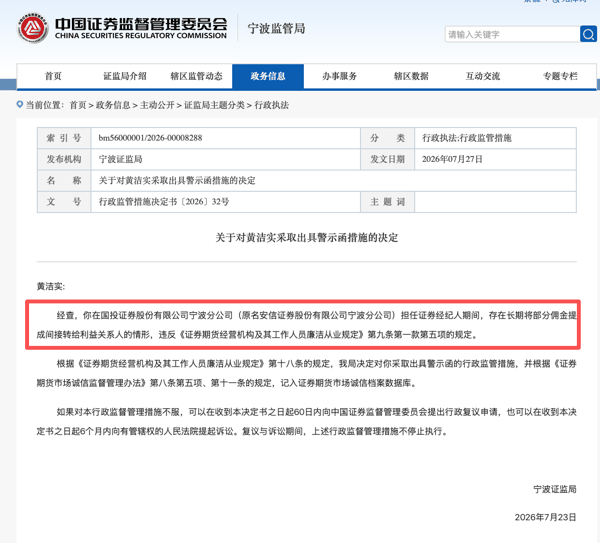Select the 辖区监管动态 menu item
Image resolution: width=600 pixels, height=543 pixels.
pyautogui.click(x=196, y=76)
